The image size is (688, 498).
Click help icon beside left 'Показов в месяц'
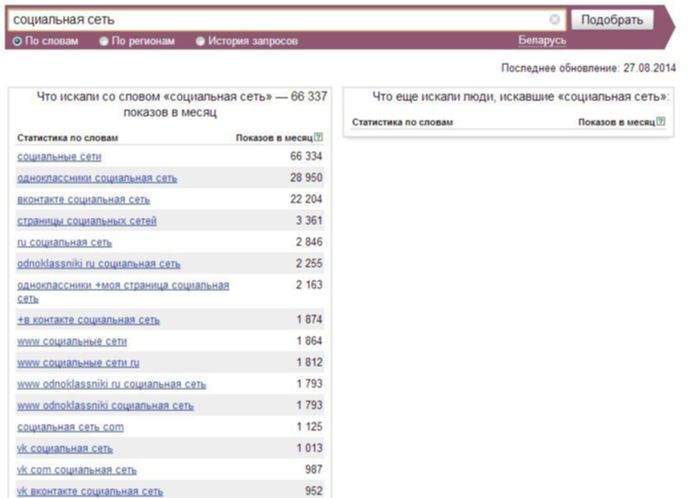319,137
